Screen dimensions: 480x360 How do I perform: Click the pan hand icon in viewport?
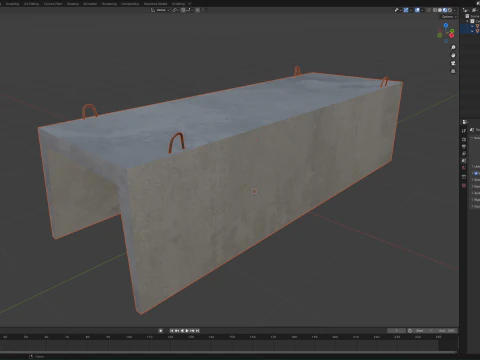click(453, 55)
